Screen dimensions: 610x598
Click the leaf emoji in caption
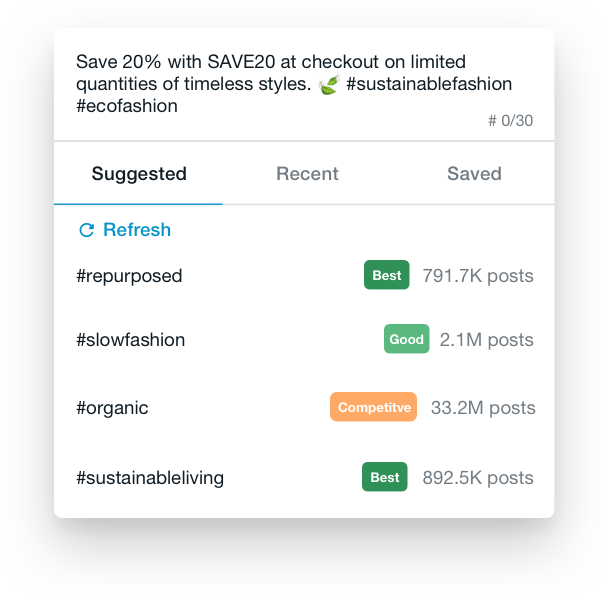click(x=329, y=84)
